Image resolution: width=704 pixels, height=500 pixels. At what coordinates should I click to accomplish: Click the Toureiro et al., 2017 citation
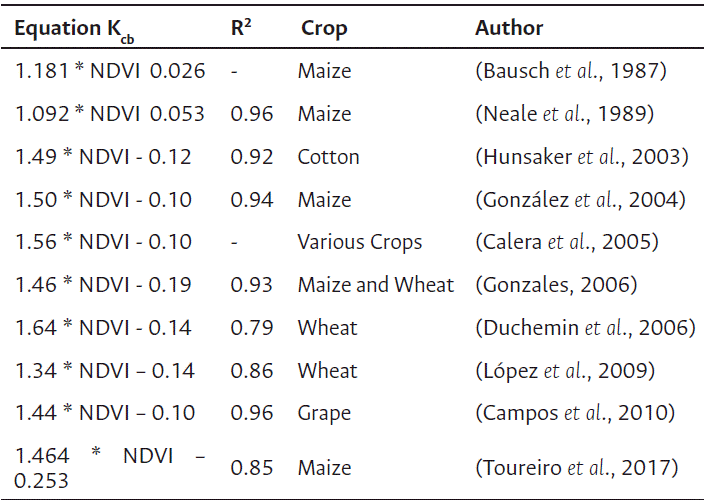(577, 467)
